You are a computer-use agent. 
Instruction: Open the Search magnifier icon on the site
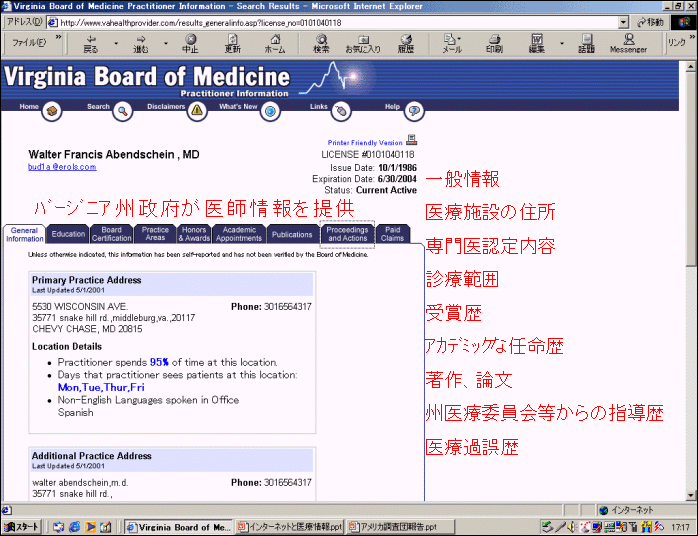(x=122, y=110)
